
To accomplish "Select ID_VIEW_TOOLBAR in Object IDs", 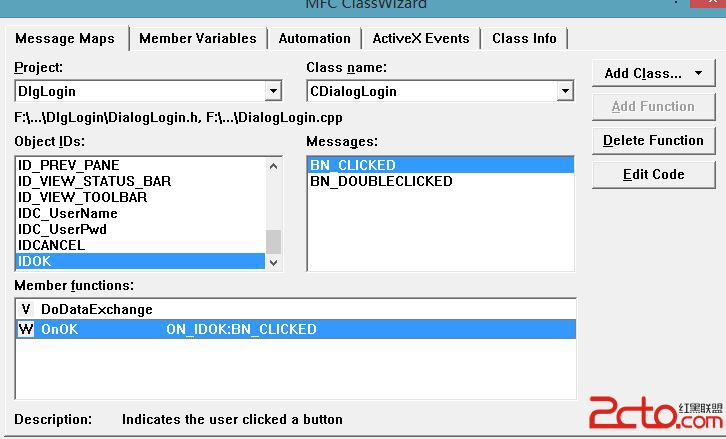I will [x=141, y=197].
